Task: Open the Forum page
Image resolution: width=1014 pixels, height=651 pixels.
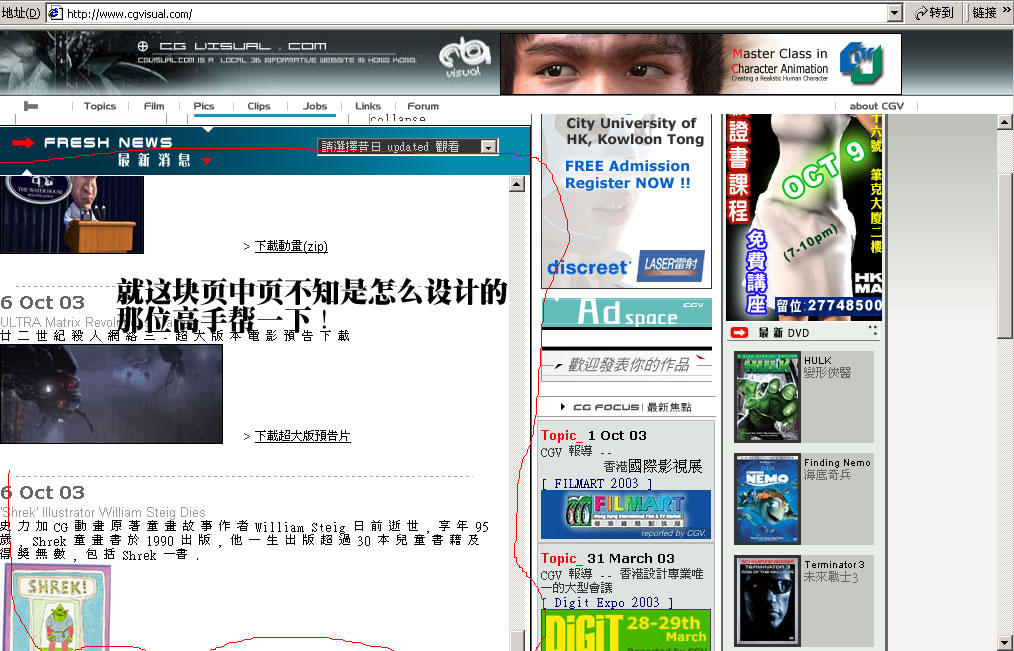Action: click(423, 106)
